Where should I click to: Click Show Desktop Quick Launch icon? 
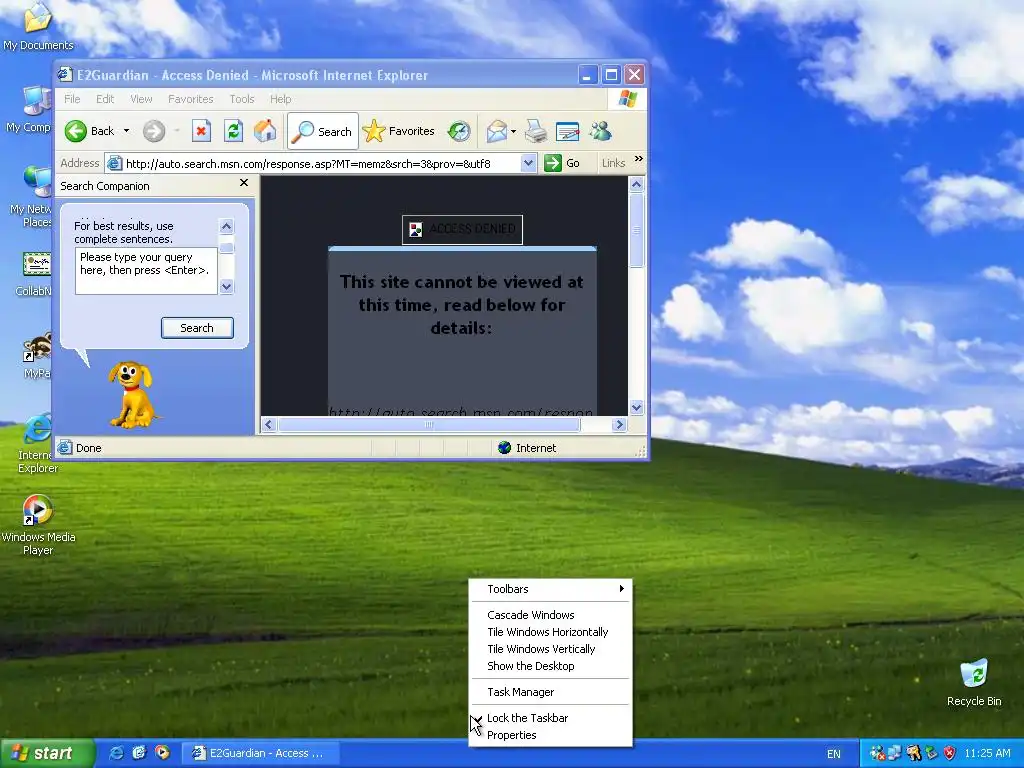[x=139, y=753]
